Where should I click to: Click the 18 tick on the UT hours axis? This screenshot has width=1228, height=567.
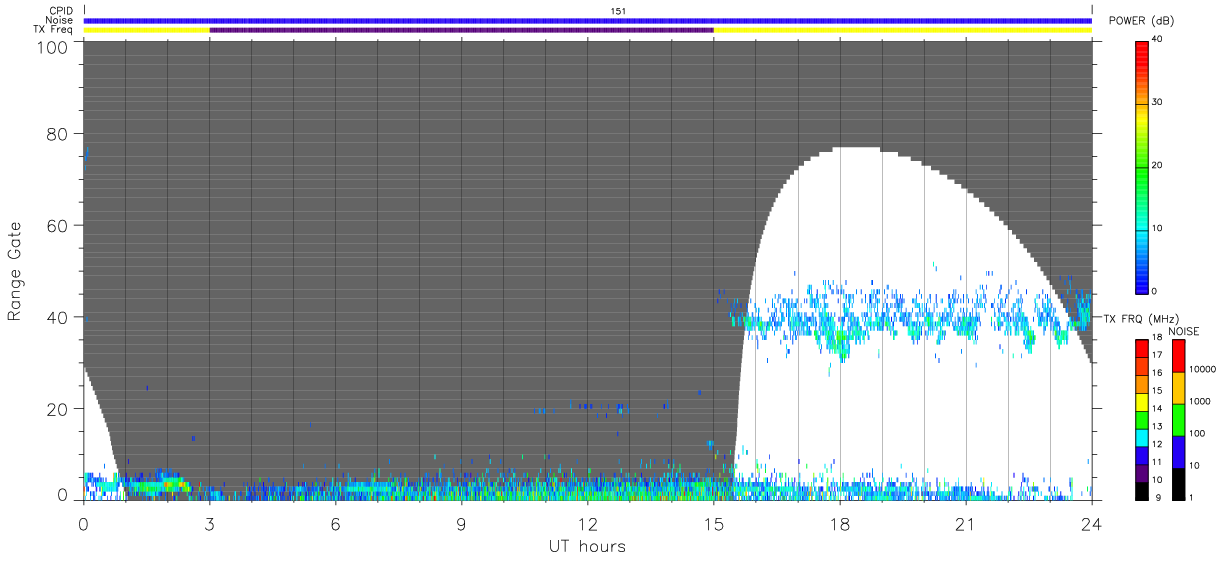(x=840, y=524)
